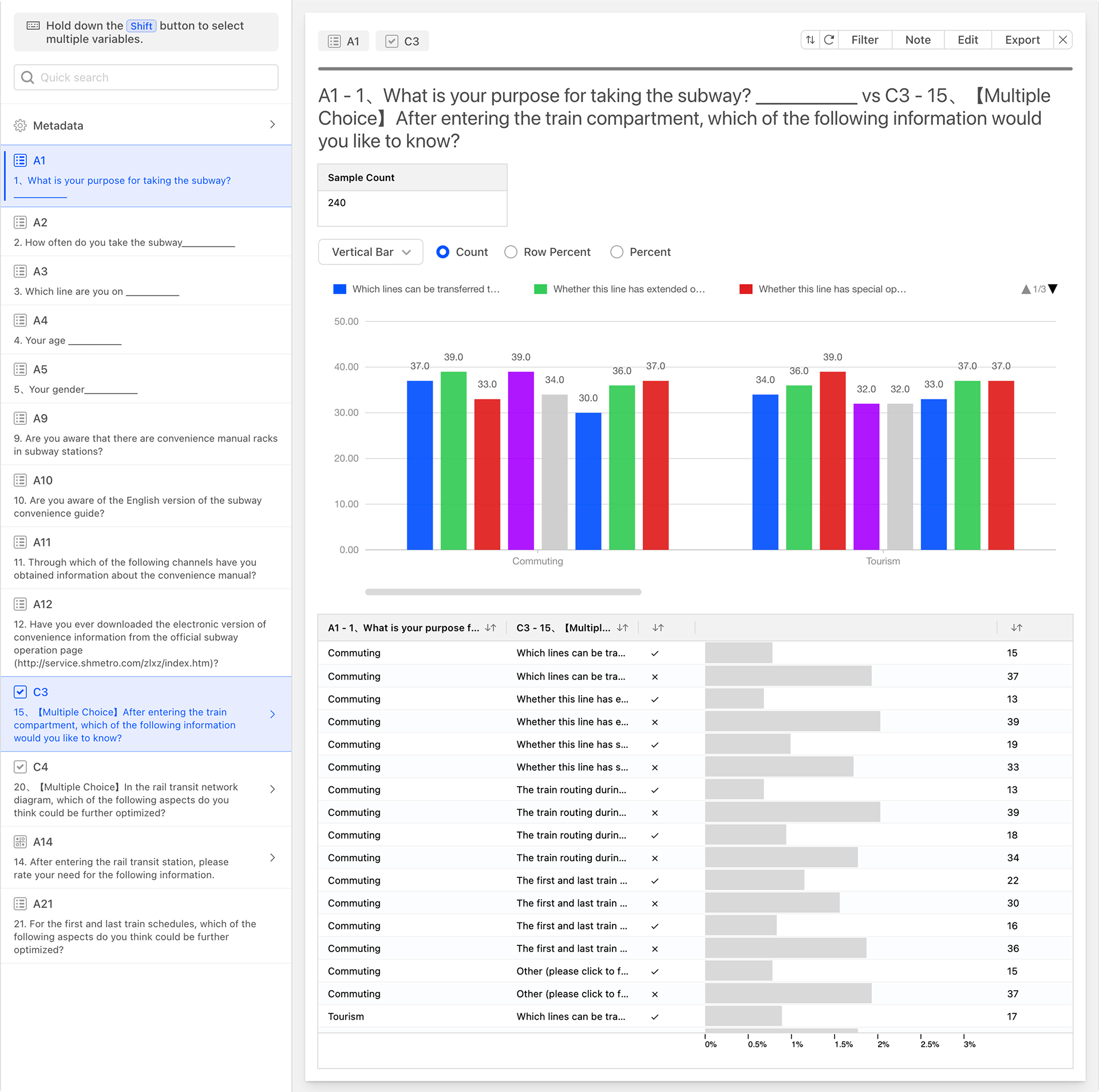Go to next legend page arrow
1099x1092 pixels.
coord(1053,289)
